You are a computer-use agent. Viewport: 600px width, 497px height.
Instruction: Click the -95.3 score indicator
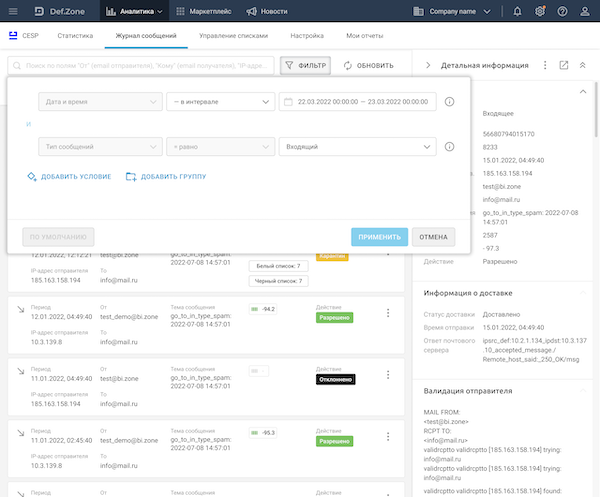tap(262, 433)
